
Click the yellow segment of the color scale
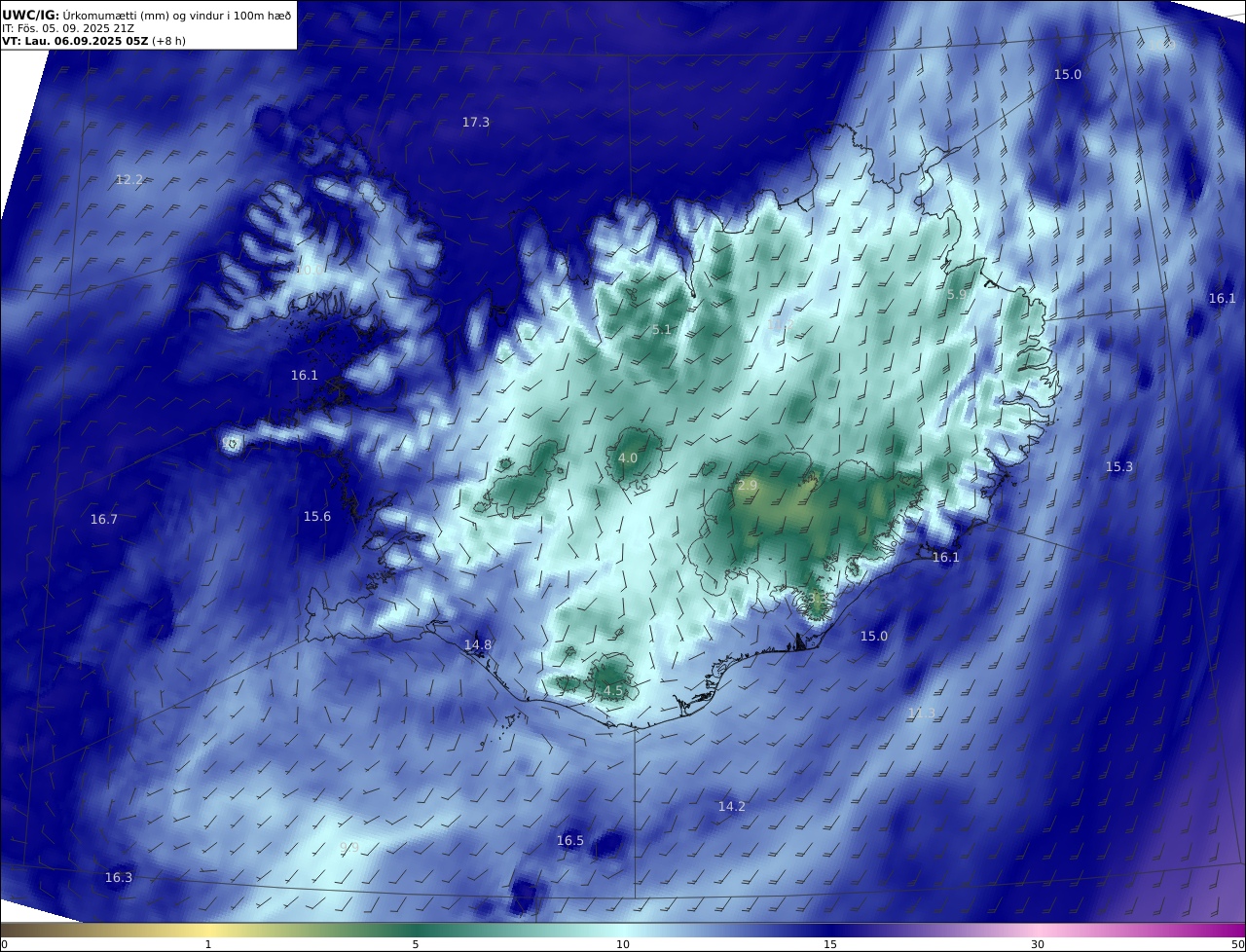click(x=208, y=930)
